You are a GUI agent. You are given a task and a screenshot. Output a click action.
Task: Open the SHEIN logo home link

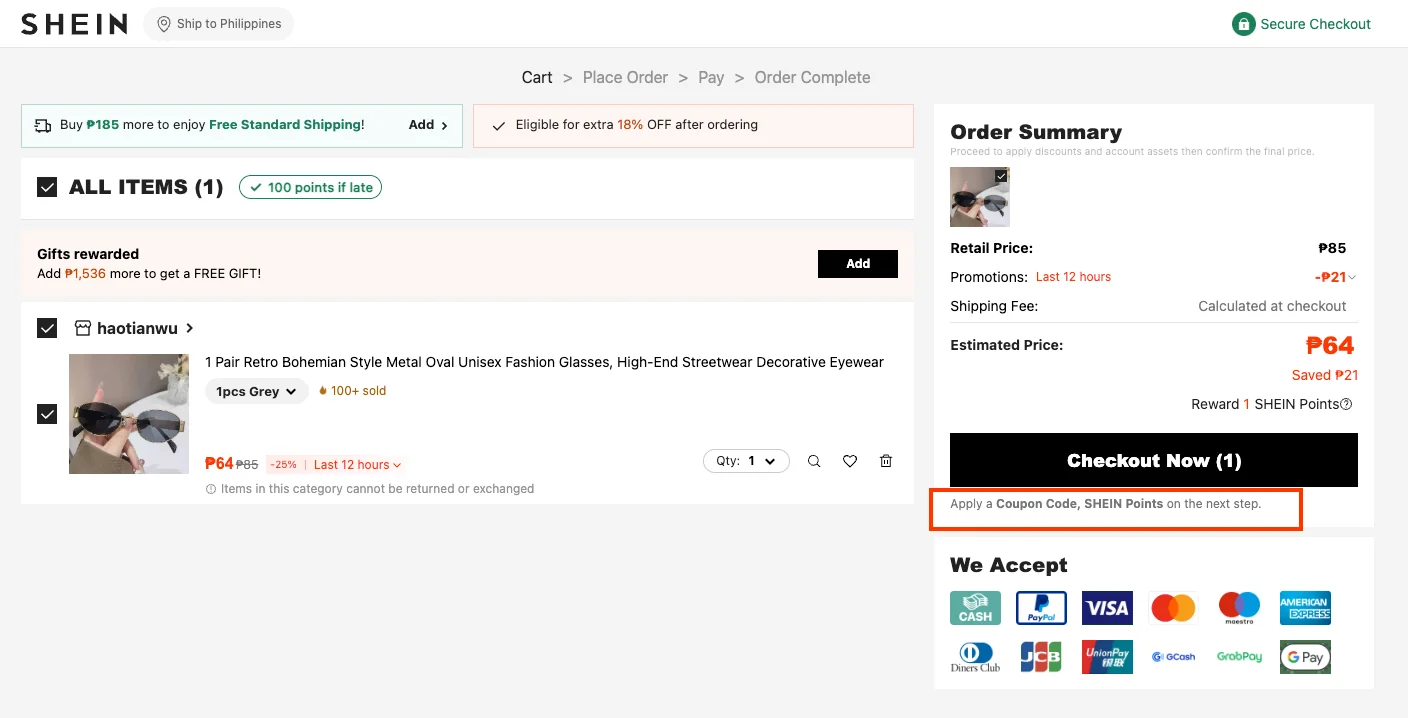pyautogui.click(x=74, y=24)
